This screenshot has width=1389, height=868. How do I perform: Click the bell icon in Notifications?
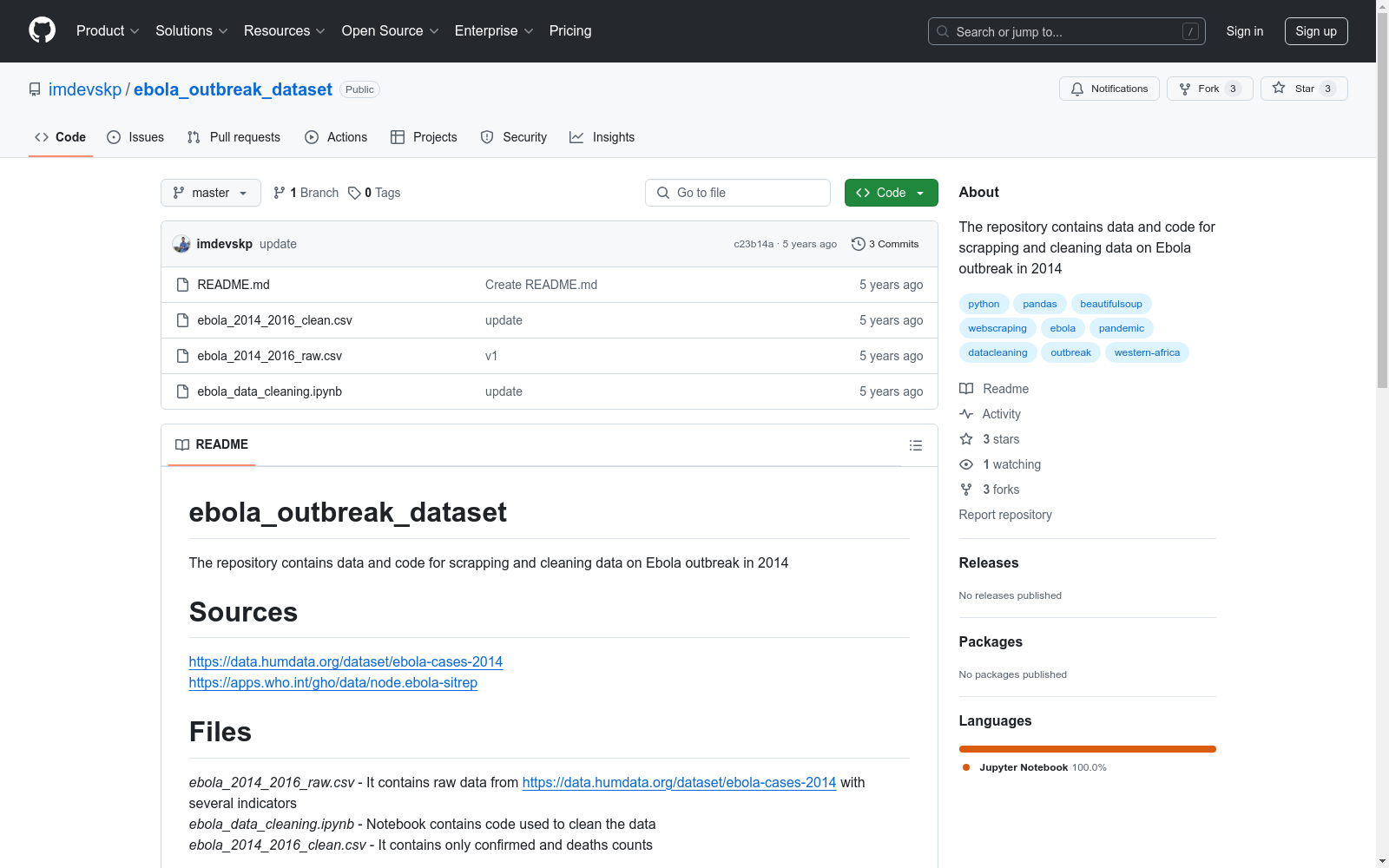tap(1077, 89)
